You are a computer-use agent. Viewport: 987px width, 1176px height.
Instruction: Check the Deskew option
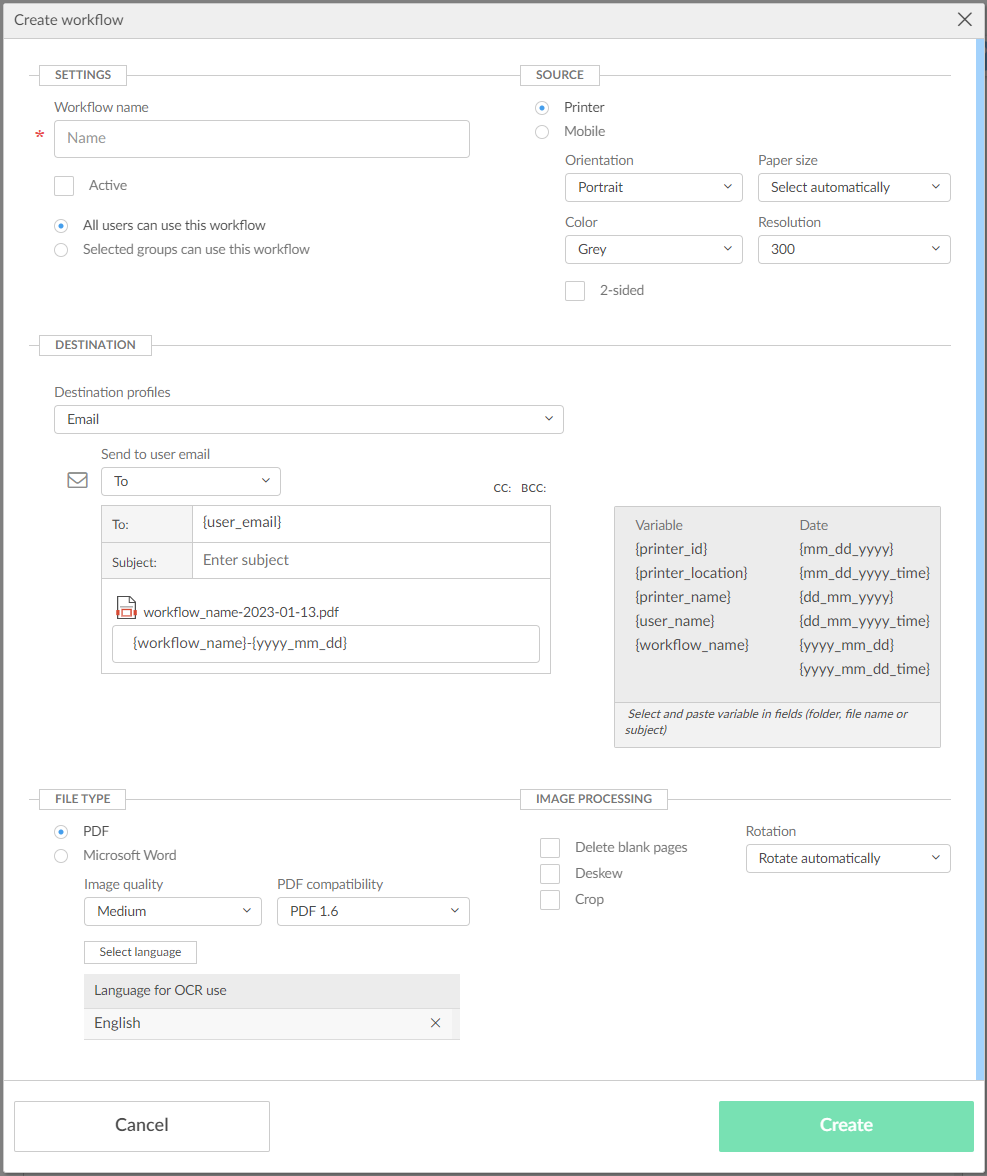click(550, 874)
